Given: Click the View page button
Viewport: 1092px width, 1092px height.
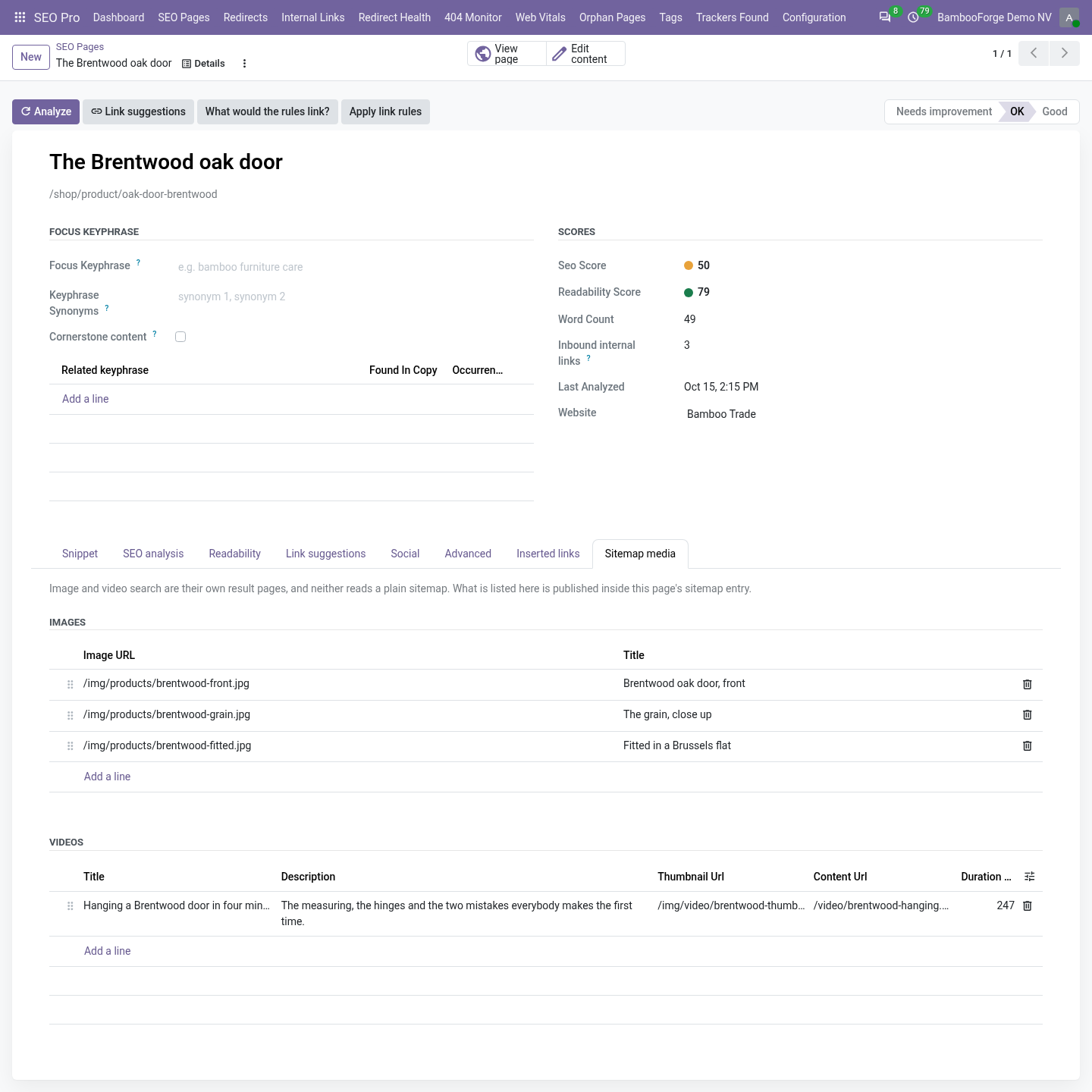Looking at the screenshot, I should [507, 54].
